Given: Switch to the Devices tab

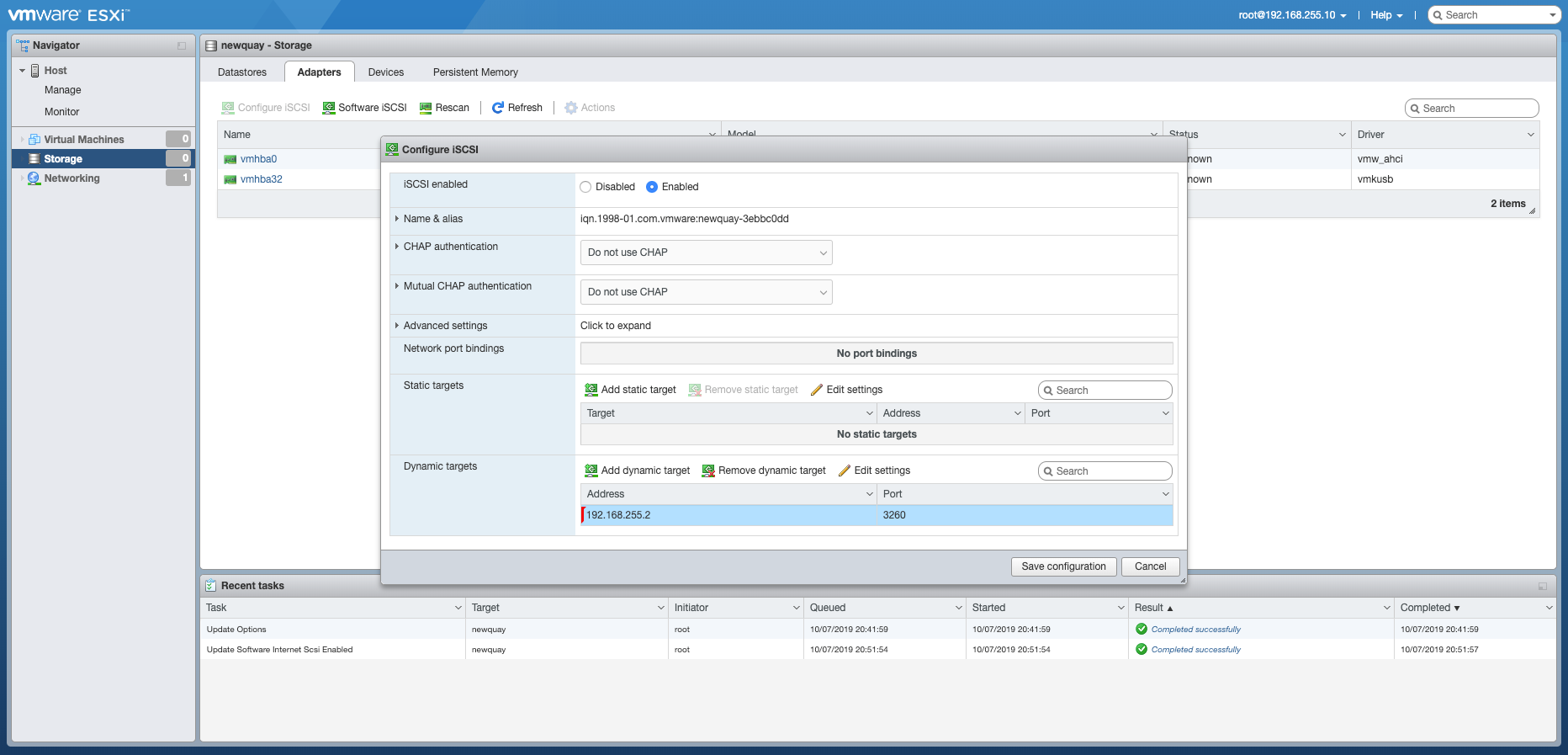Looking at the screenshot, I should pyautogui.click(x=386, y=72).
